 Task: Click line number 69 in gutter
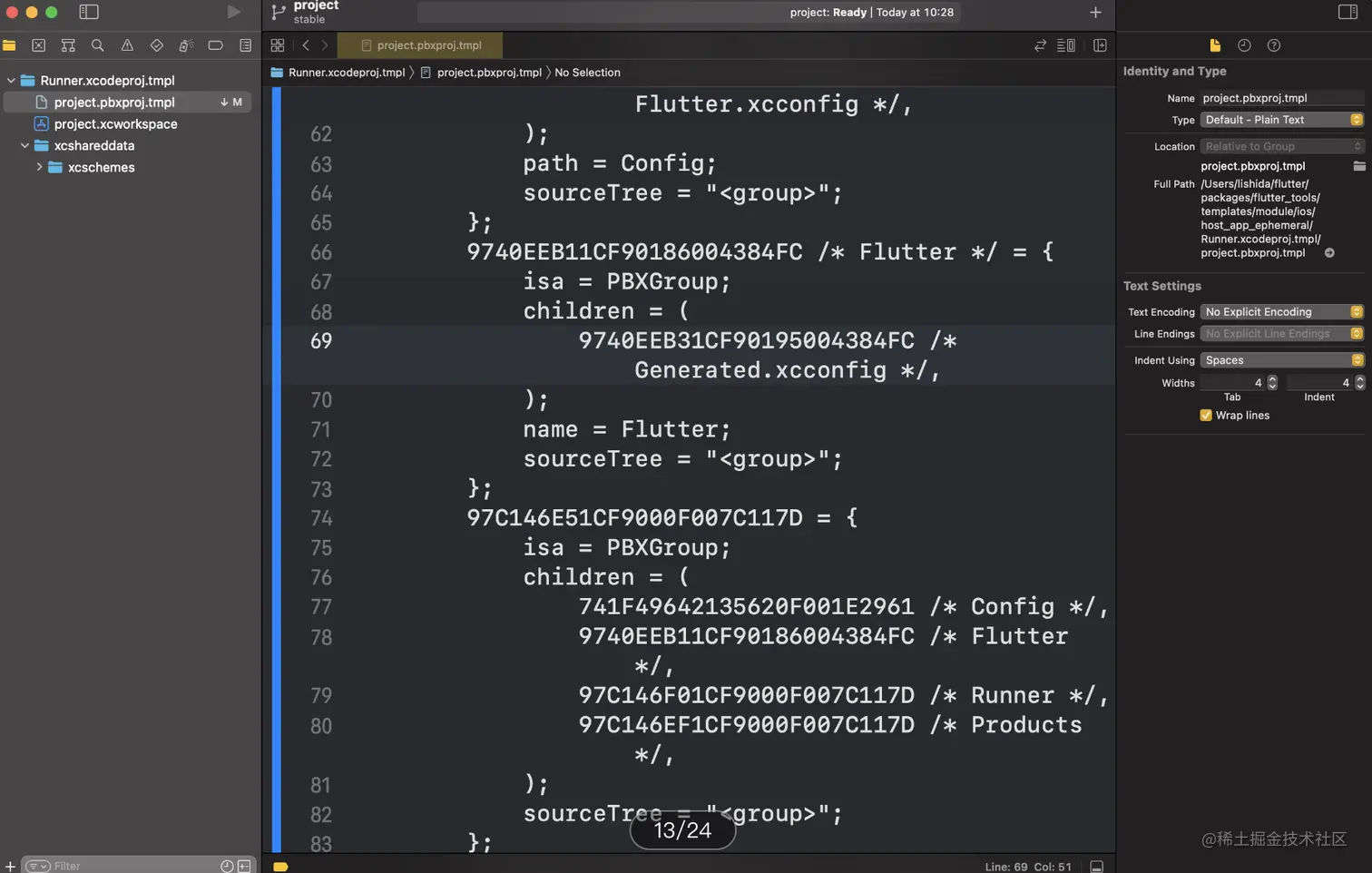pyautogui.click(x=321, y=341)
